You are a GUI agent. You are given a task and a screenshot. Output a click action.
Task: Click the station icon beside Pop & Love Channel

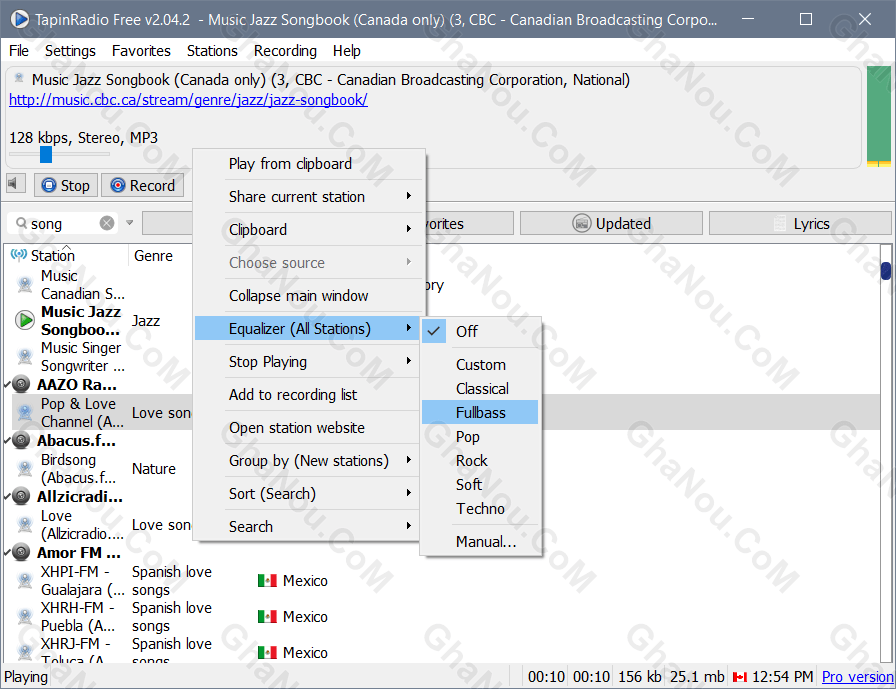point(25,412)
